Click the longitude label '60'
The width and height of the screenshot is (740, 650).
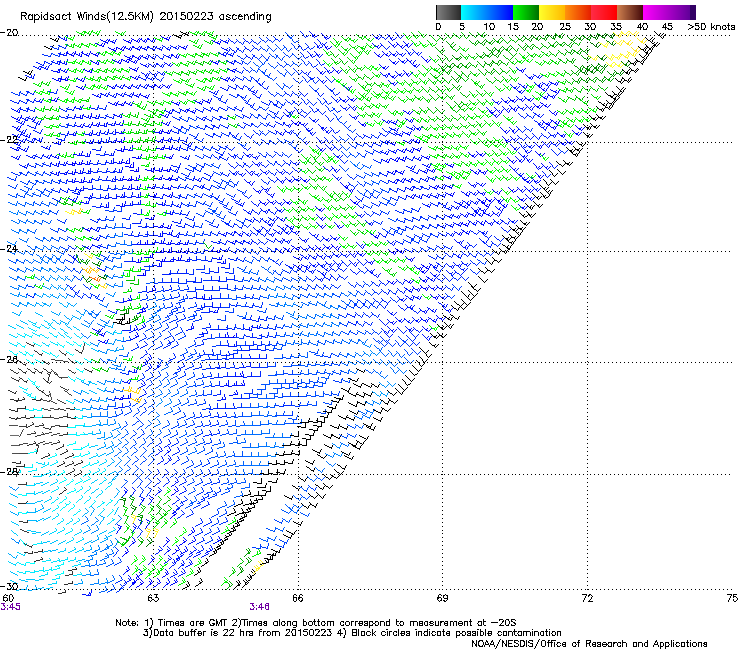(8, 598)
